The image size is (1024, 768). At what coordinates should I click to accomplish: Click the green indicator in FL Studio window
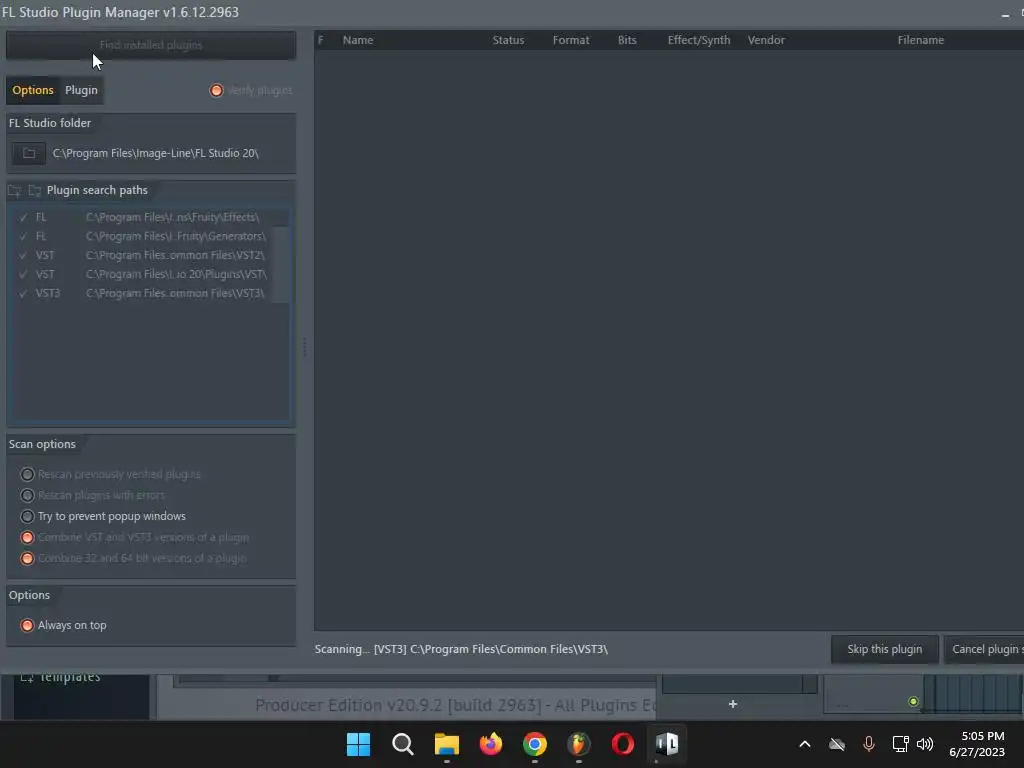pos(913,701)
